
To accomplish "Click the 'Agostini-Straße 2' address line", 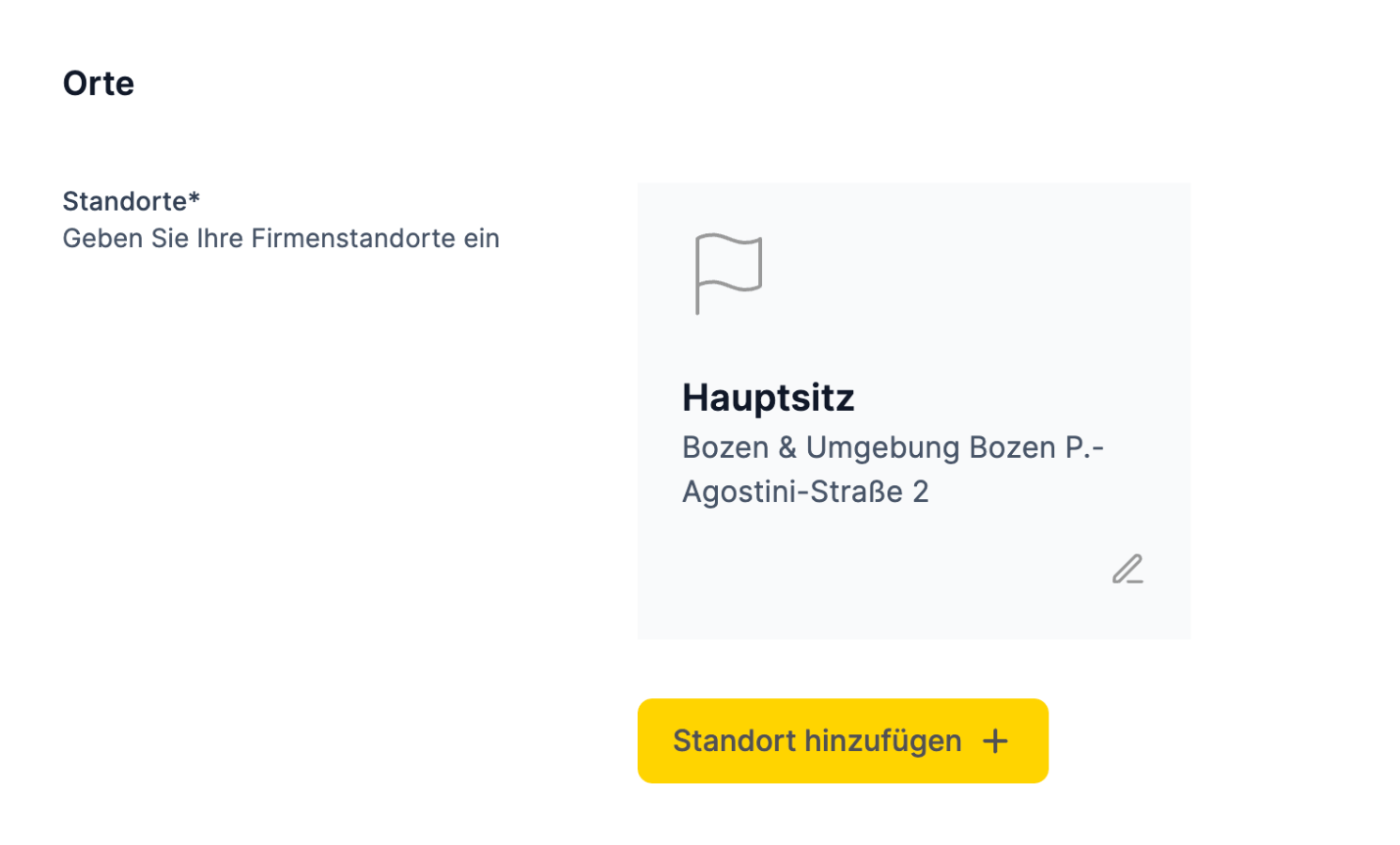I will (x=805, y=492).
